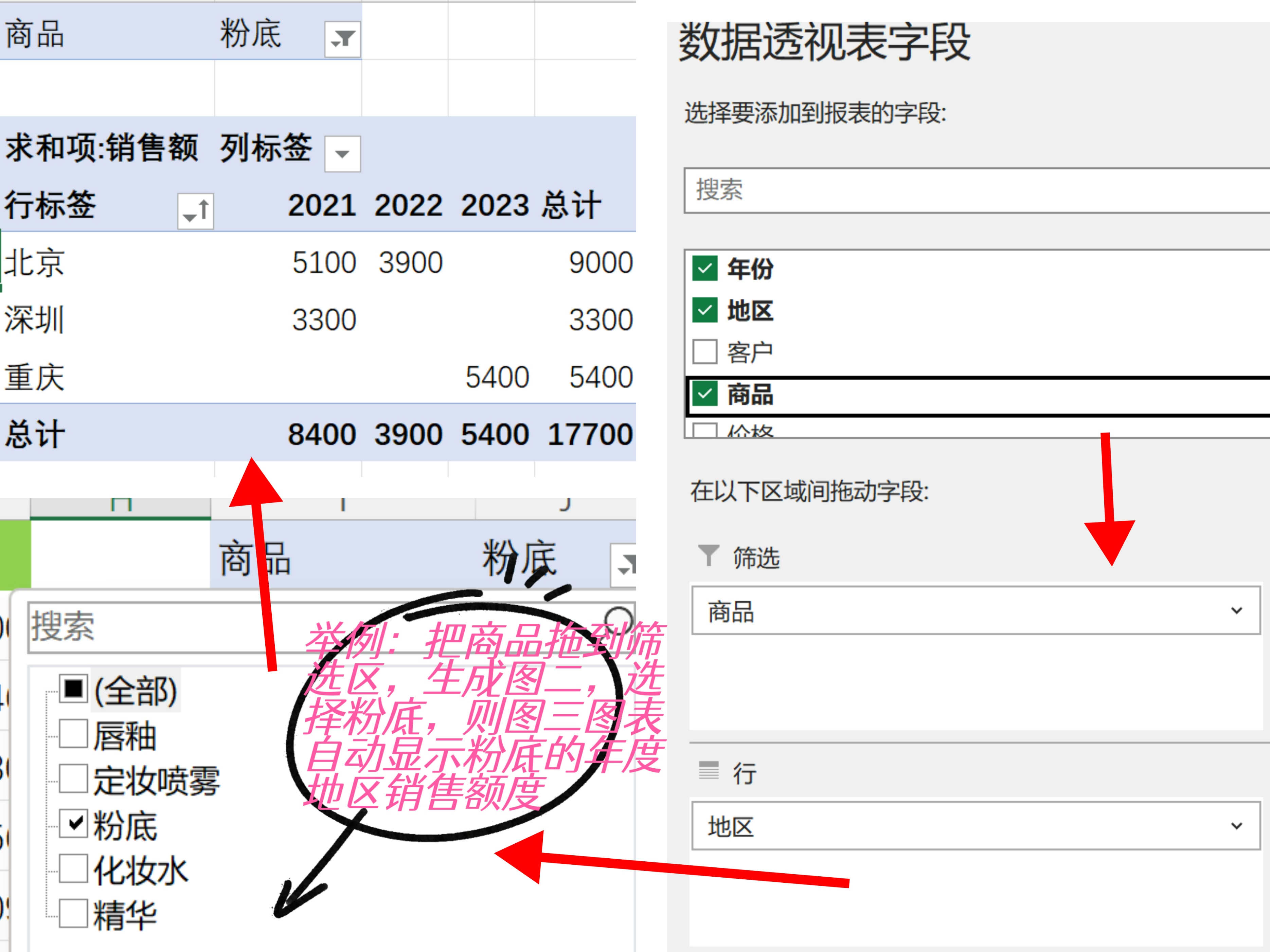Uncheck 粉底 in the product filter list
Viewport: 1270px width, 952px height.
click(x=73, y=823)
